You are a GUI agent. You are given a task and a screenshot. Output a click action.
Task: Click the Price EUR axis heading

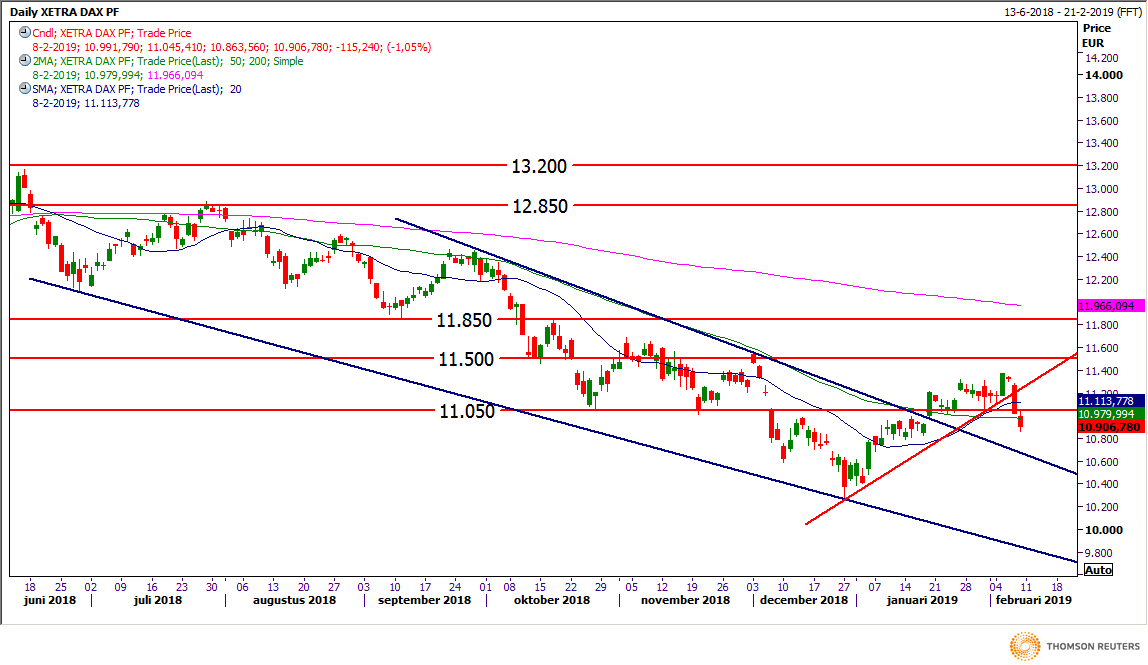coord(1096,35)
